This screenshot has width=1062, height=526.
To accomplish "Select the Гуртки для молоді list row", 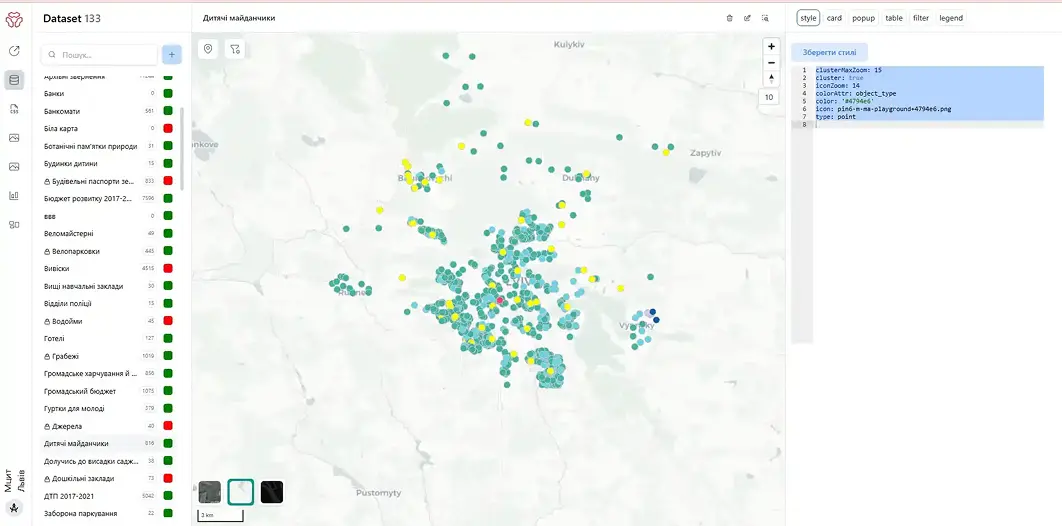I will coord(109,409).
